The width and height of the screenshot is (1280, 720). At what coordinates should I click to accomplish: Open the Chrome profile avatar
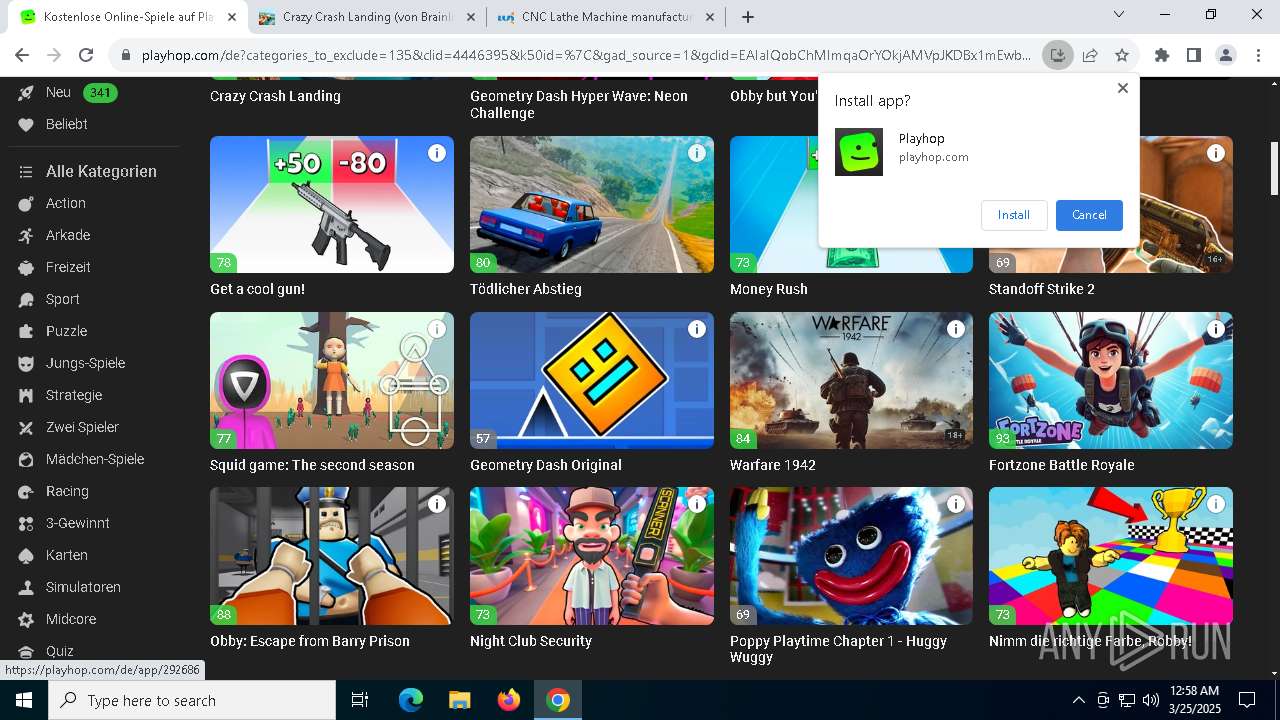click(1225, 55)
